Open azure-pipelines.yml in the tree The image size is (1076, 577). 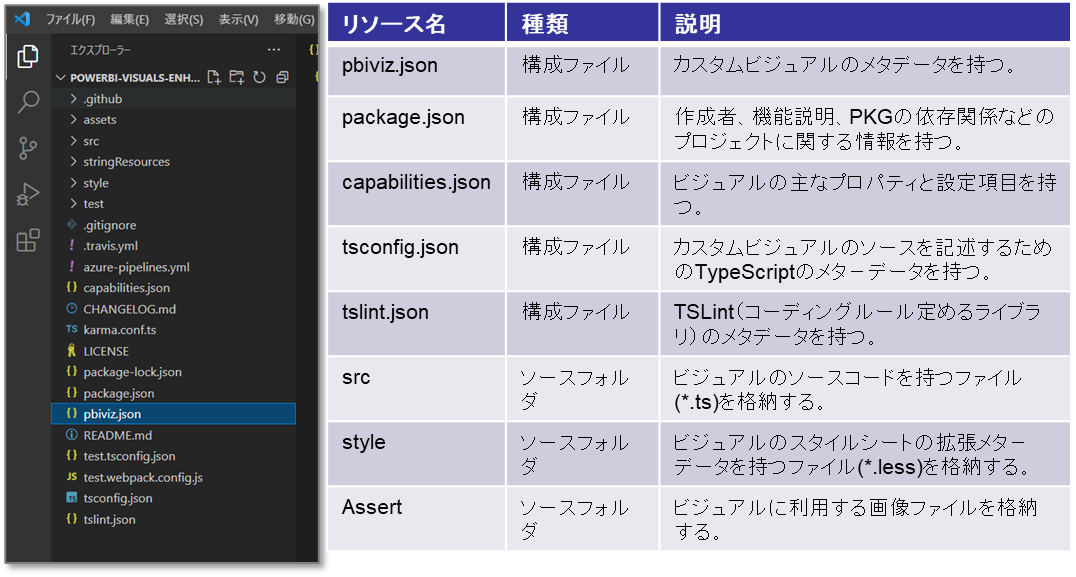pyautogui.click(x=174, y=267)
